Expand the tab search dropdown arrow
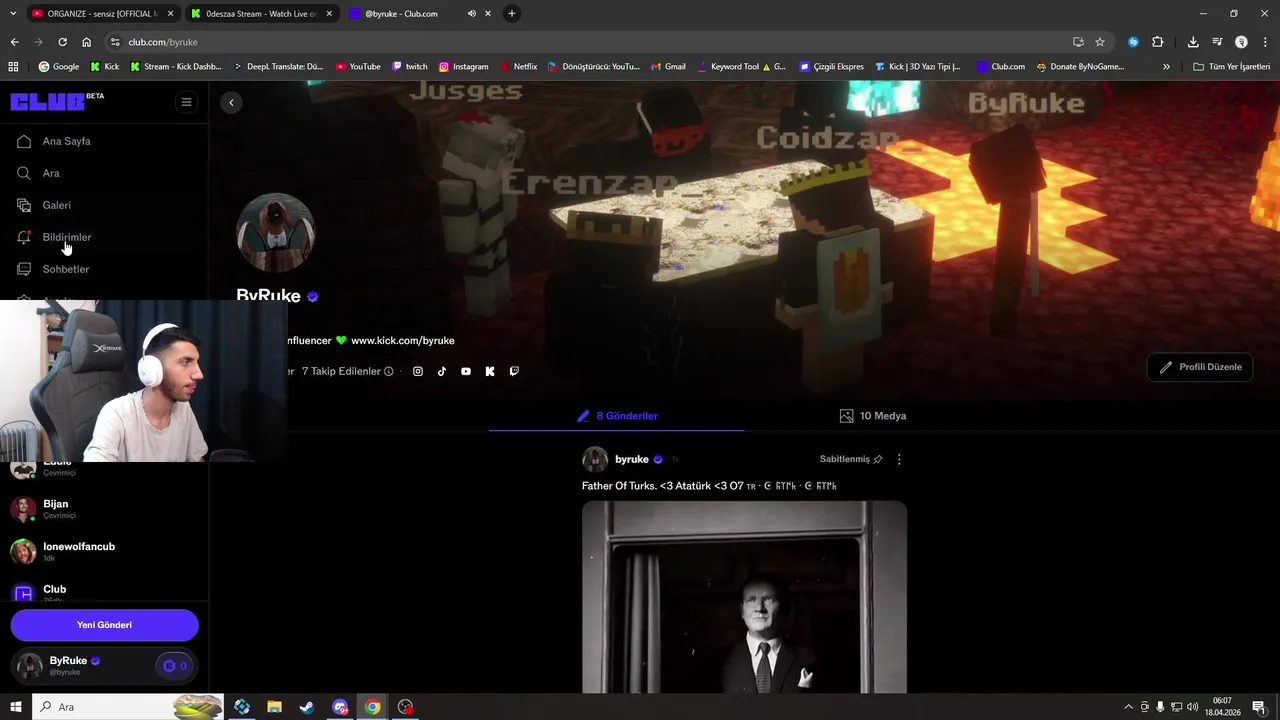The image size is (1280, 720). coord(13,13)
